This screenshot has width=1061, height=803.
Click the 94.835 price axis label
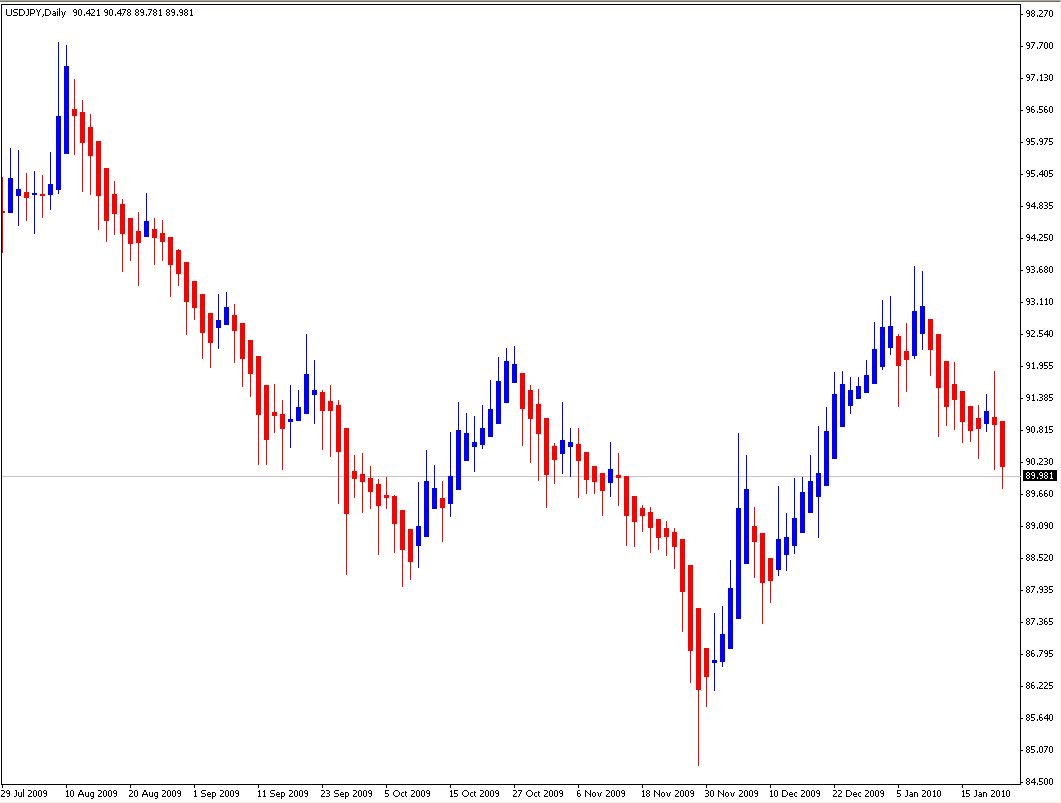click(x=1039, y=206)
